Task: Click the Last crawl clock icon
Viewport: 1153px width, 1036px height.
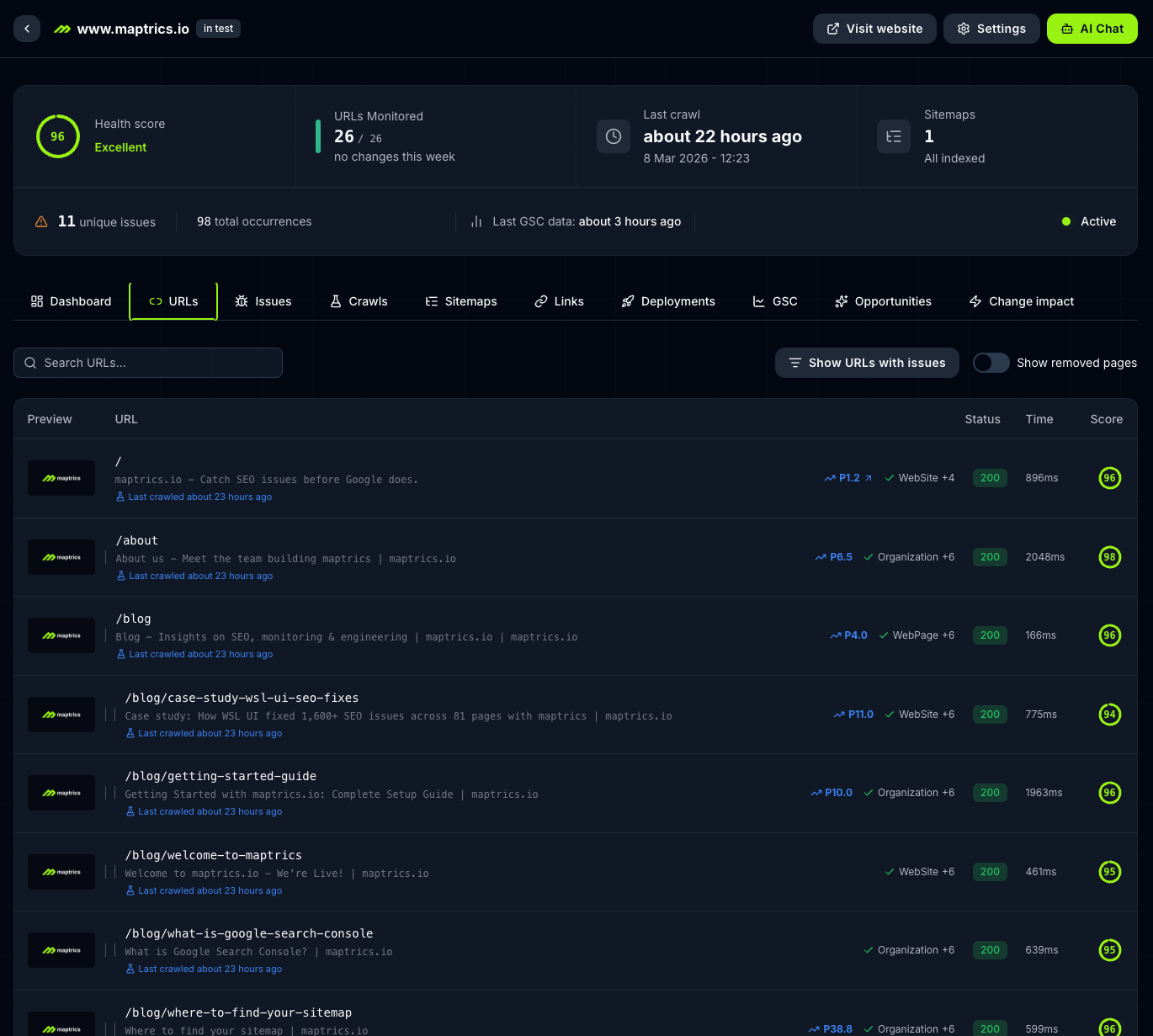Action: (x=614, y=136)
